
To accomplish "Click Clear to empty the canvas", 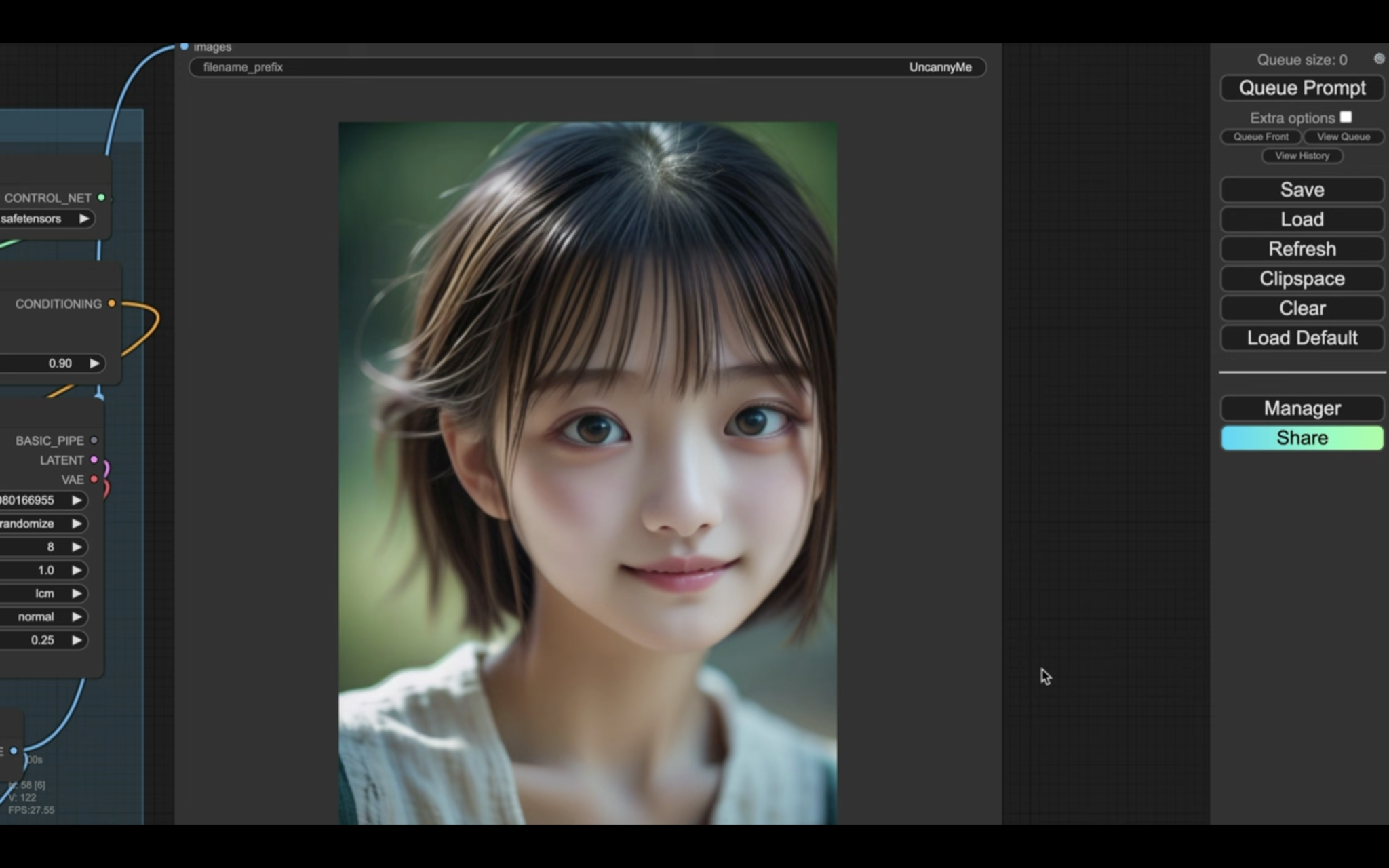I will click(1301, 308).
